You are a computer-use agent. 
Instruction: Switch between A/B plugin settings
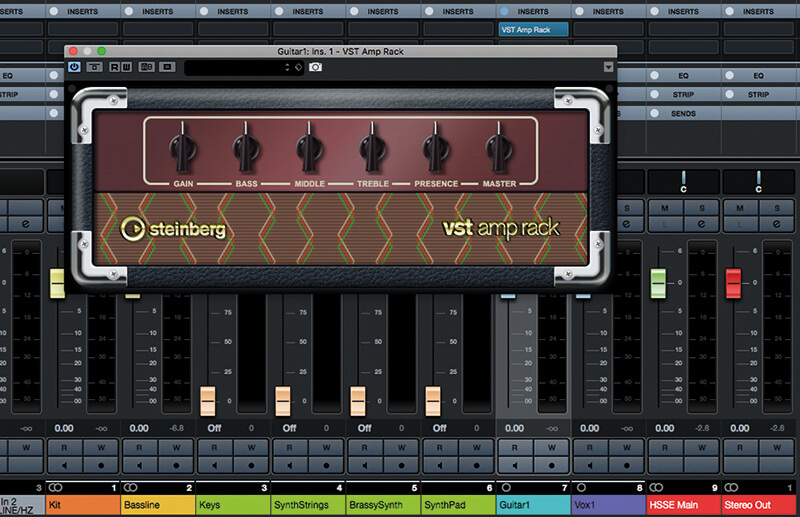point(146,67)
